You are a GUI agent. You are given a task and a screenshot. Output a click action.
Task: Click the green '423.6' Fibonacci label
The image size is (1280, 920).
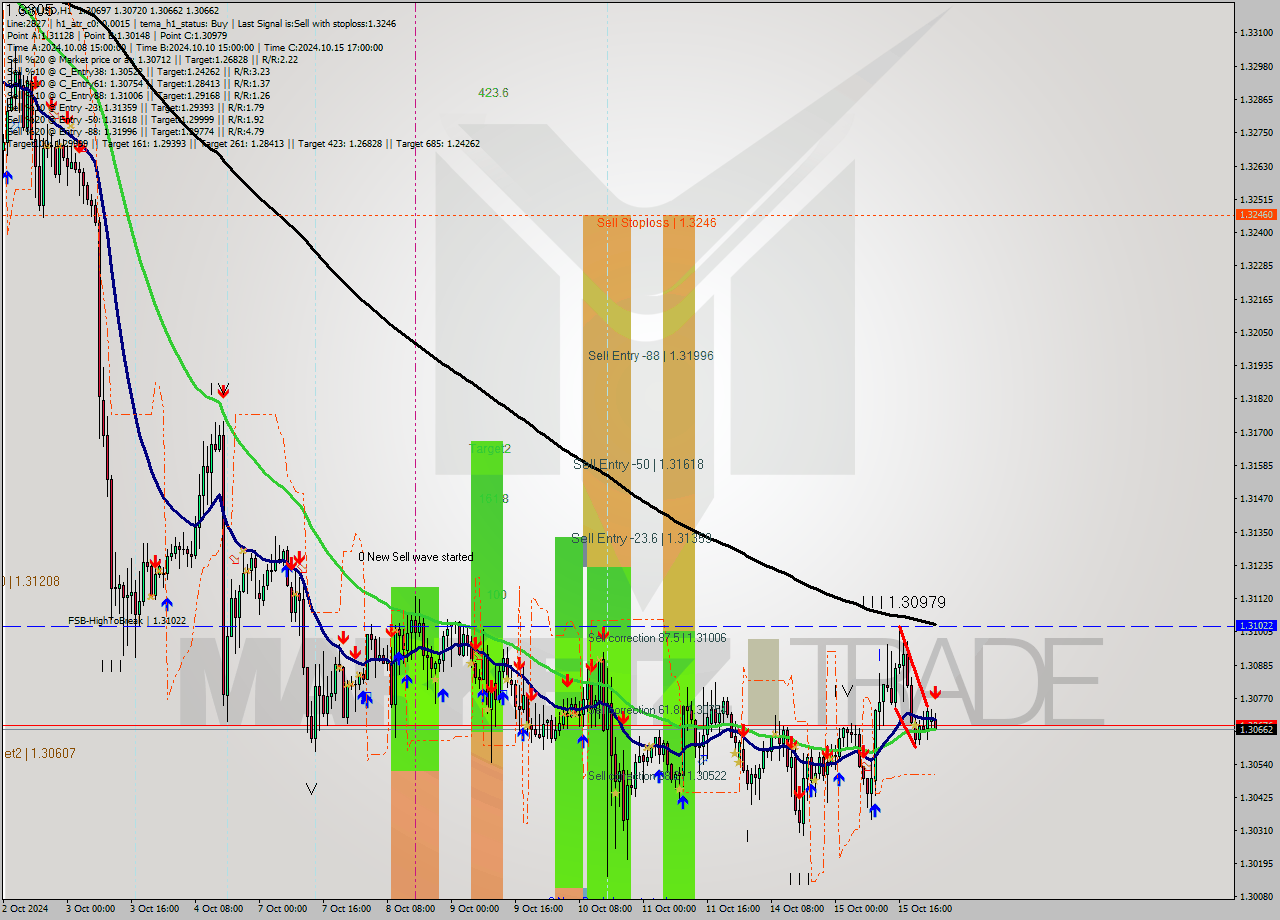(493, 93)
